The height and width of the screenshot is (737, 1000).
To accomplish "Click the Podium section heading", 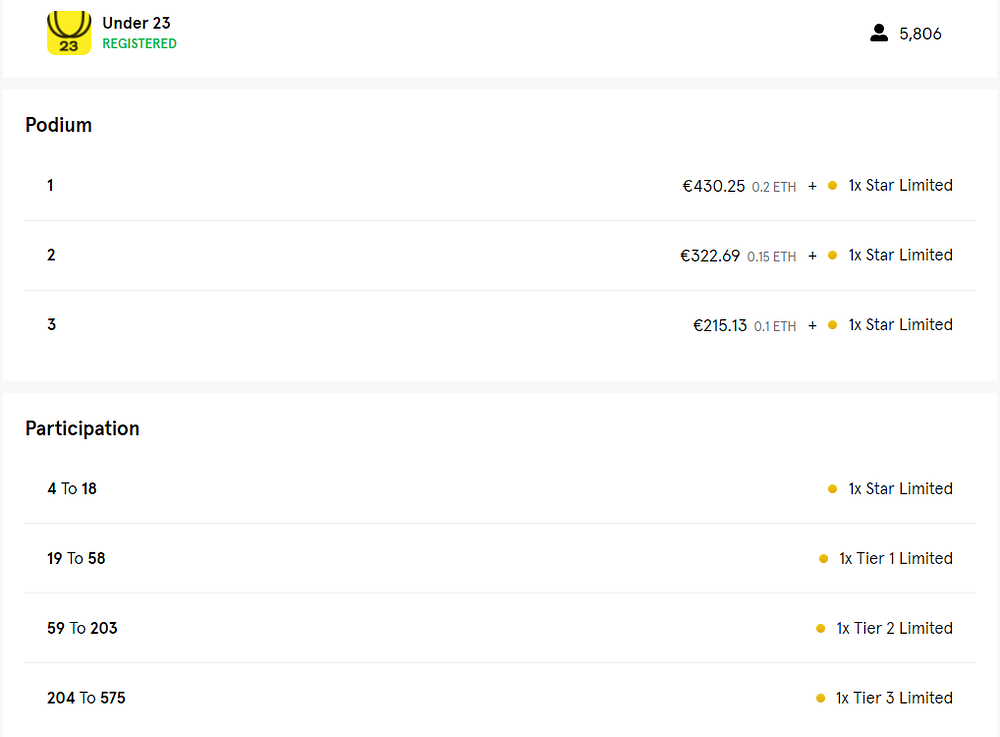I will pyautogui.click(x=59, y=125).
